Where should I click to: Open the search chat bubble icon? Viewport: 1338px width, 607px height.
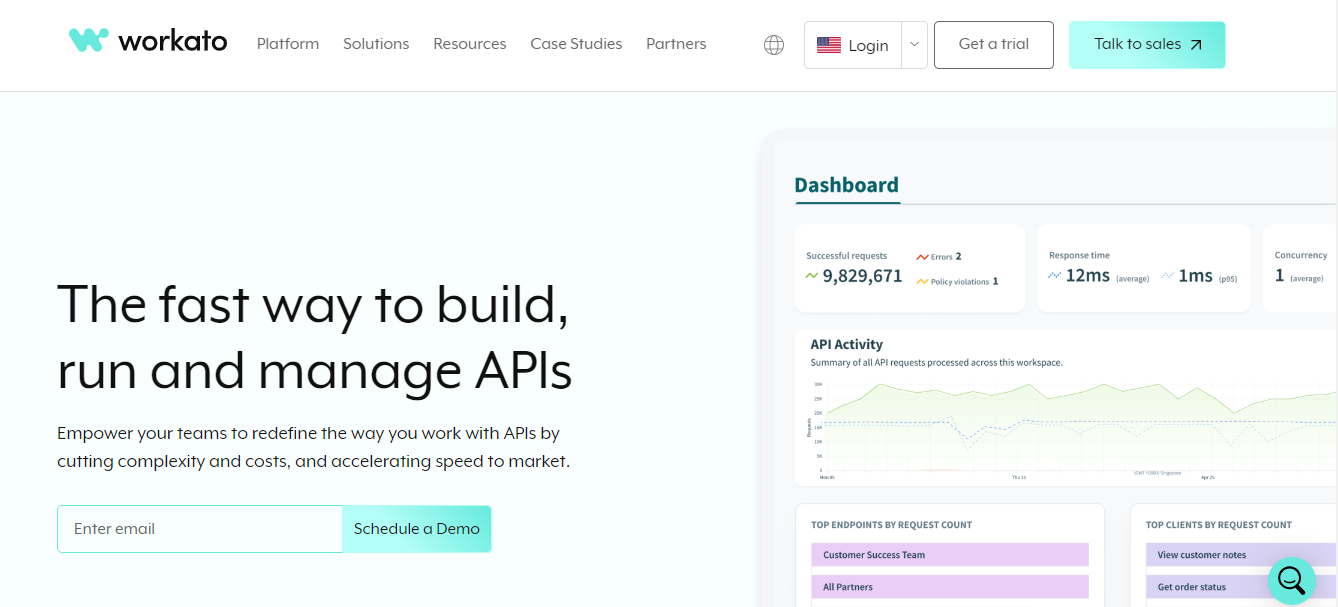[1291, 580]
